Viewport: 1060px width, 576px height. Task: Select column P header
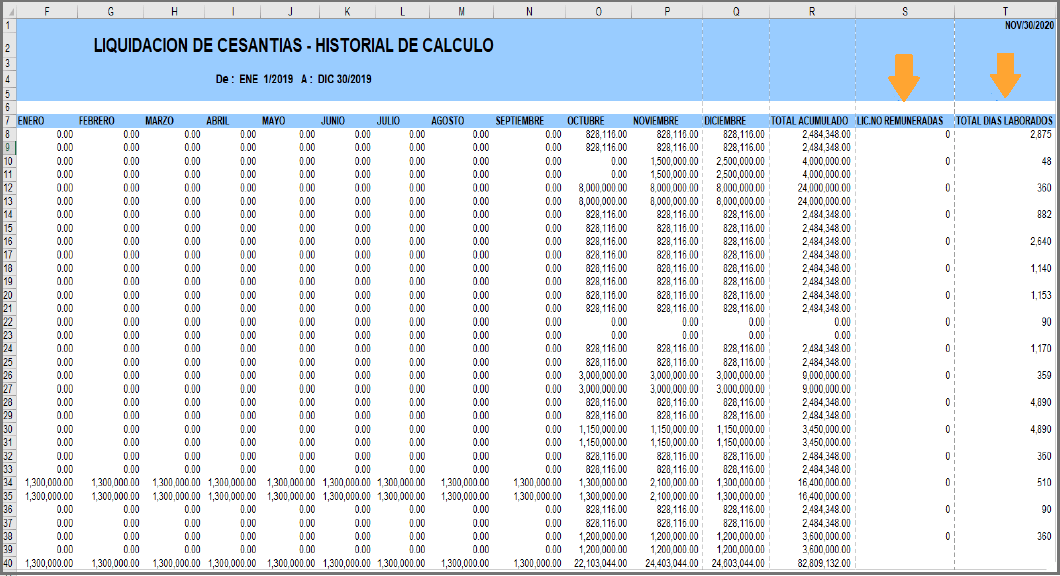(x=667, y=11)
